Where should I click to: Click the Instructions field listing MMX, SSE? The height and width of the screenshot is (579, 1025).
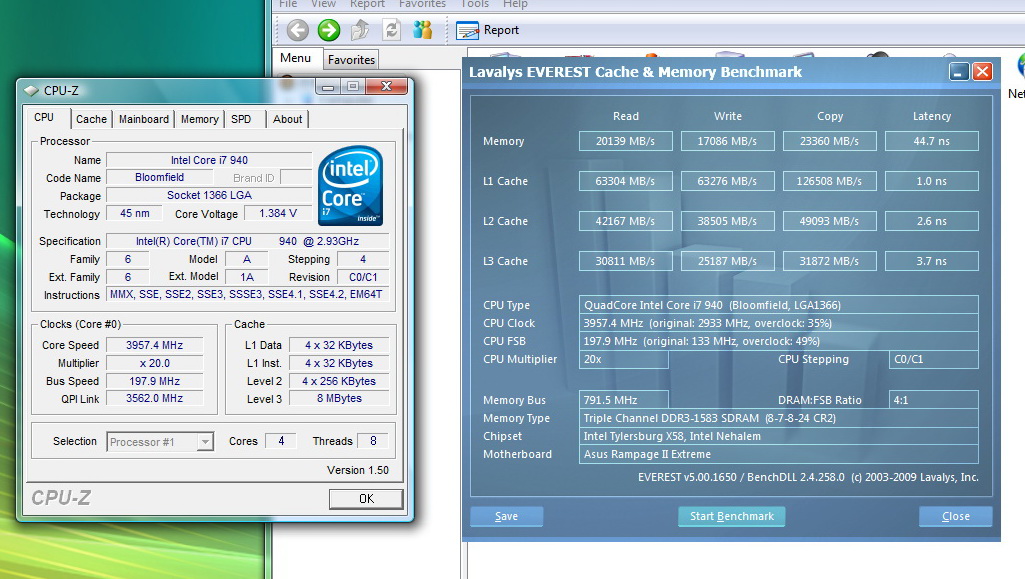tap(247, 295)
